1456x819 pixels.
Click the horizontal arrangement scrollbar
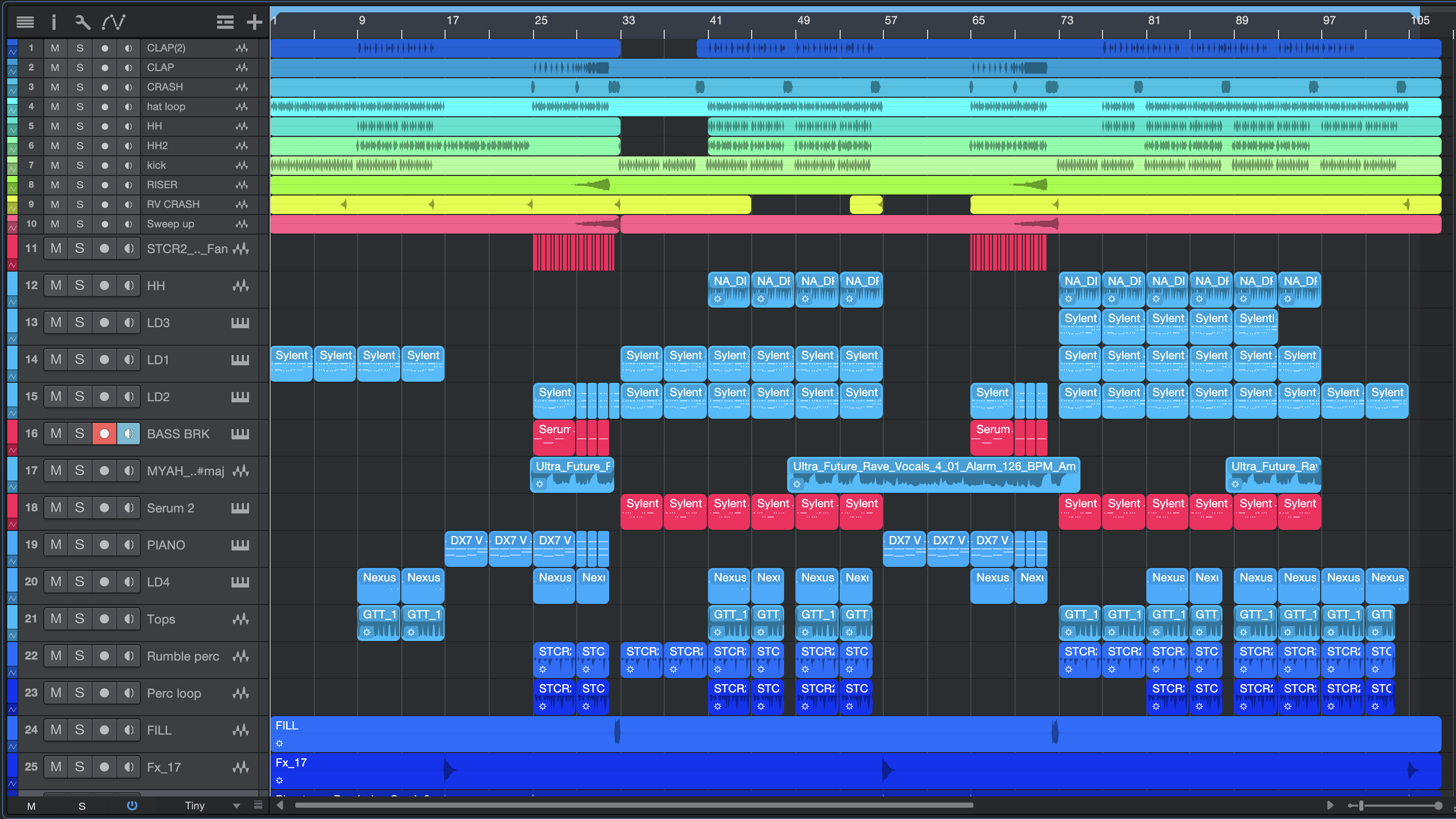634,806
